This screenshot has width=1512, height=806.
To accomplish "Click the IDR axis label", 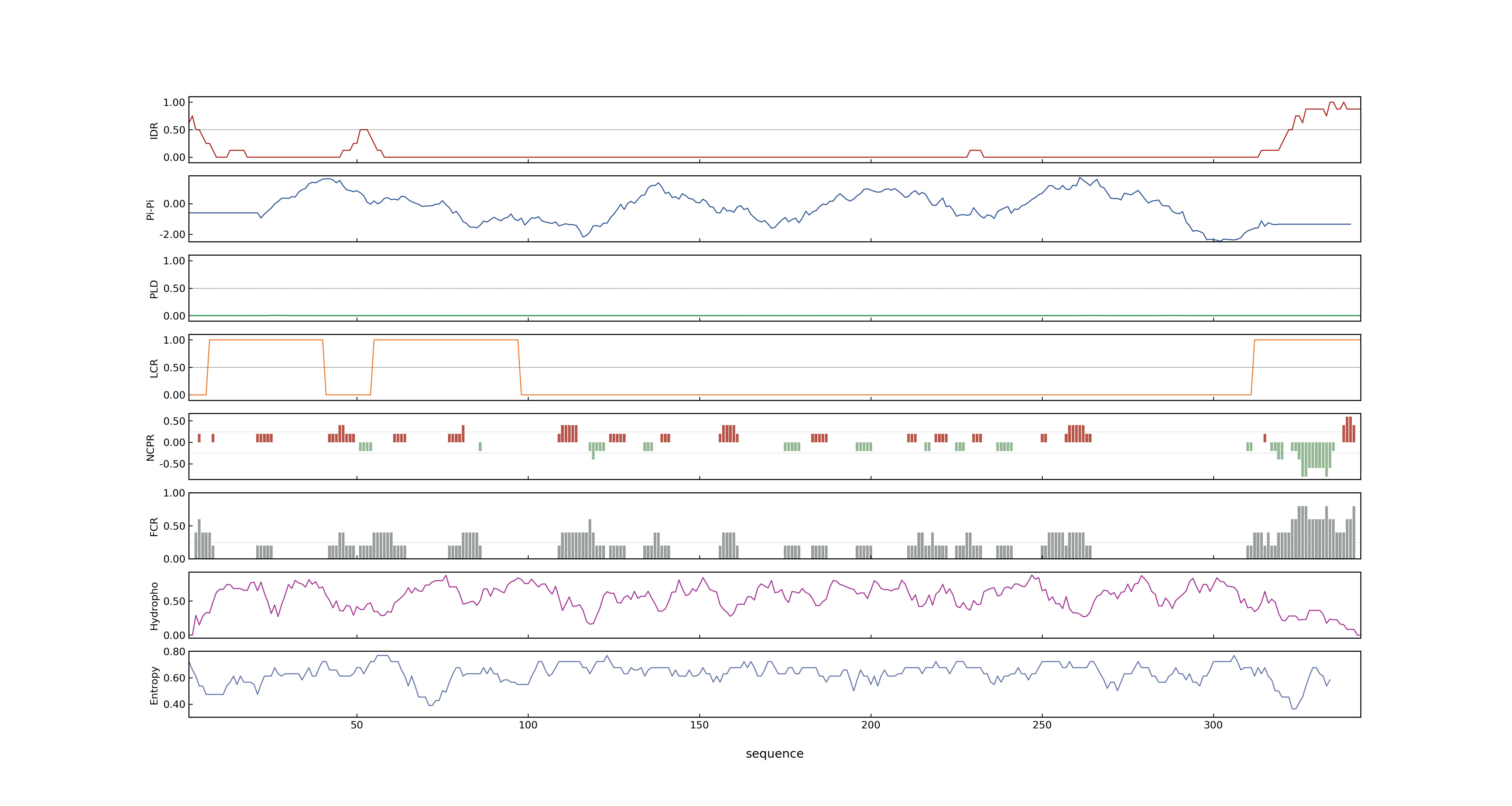I will 154,130.
